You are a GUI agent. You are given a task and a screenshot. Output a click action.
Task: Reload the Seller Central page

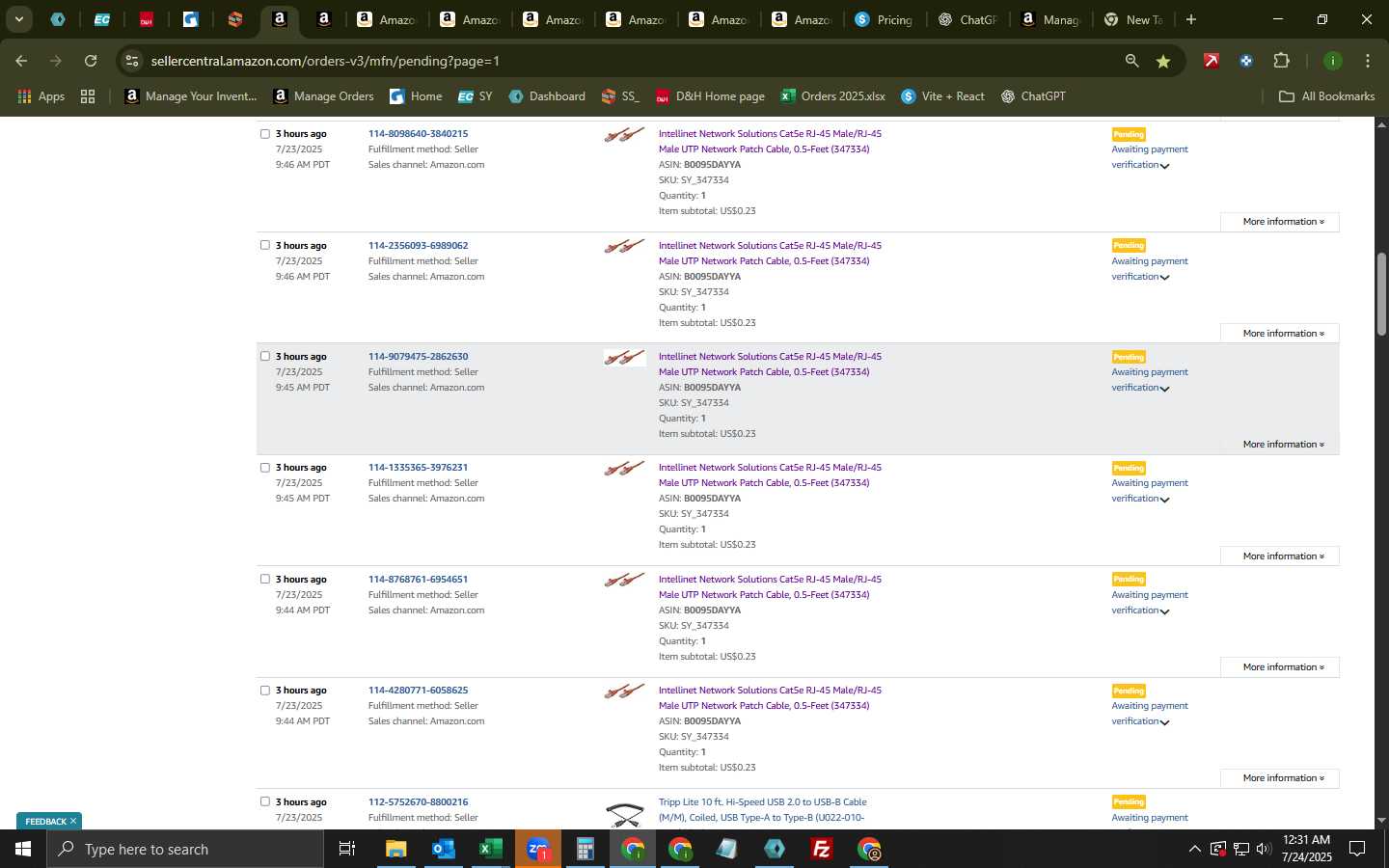[91, 61]
